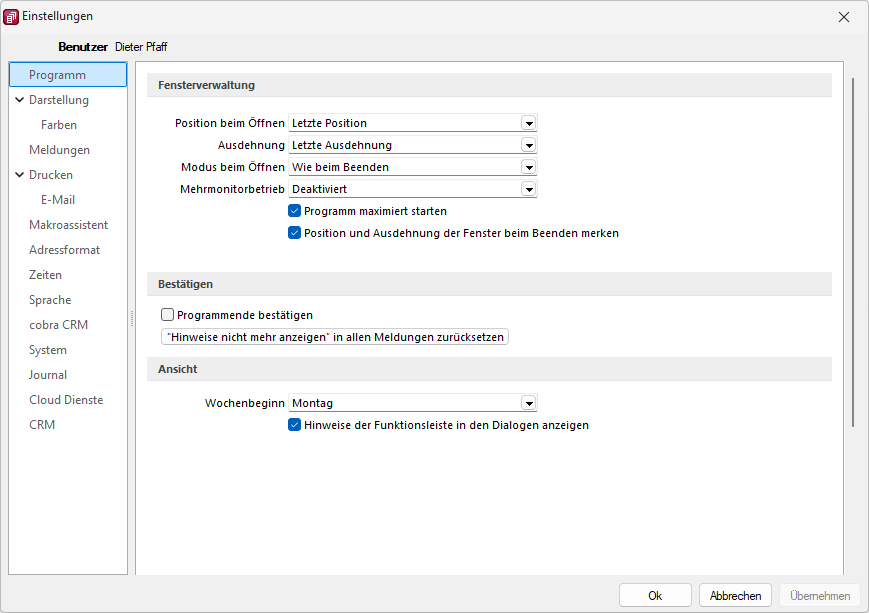Choose a Wochenbeginn day from dropdown
Viewport: 869px width, 613px height.
(x=528, y=403)
